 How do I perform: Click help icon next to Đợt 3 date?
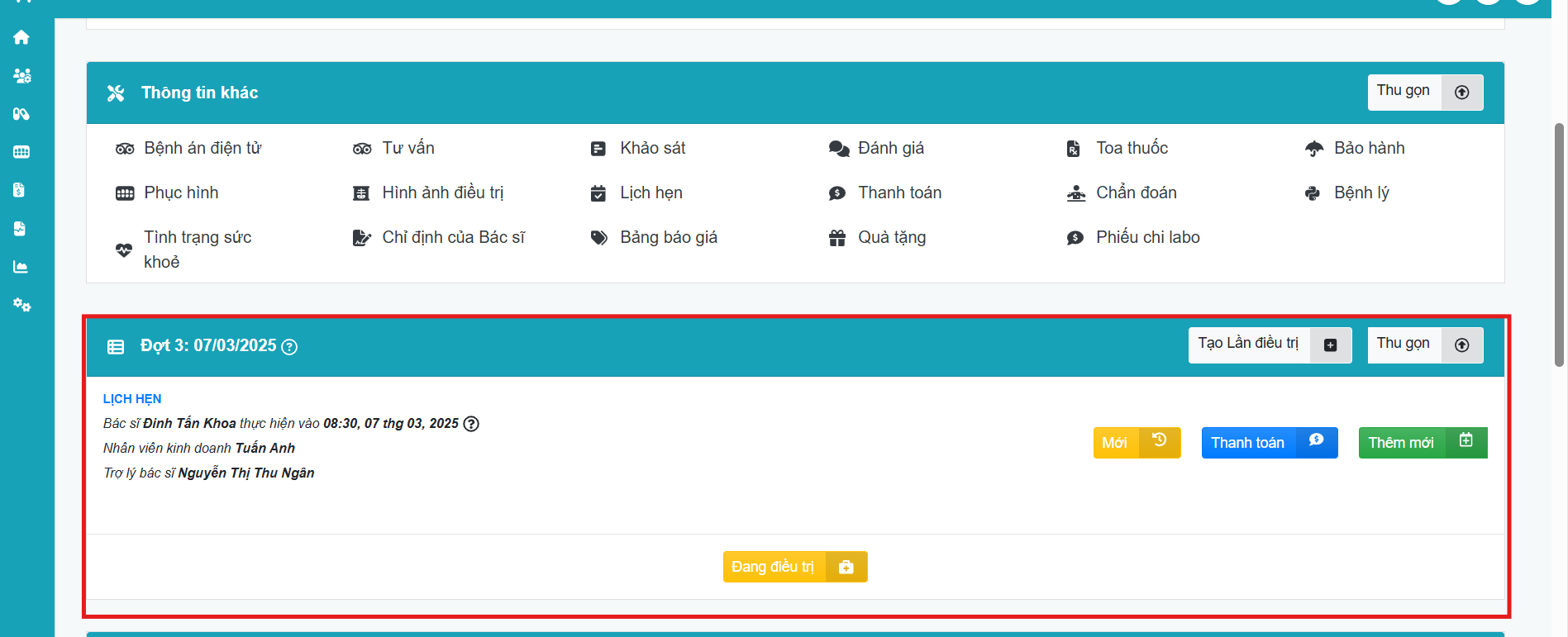click(x=289, y=347)
